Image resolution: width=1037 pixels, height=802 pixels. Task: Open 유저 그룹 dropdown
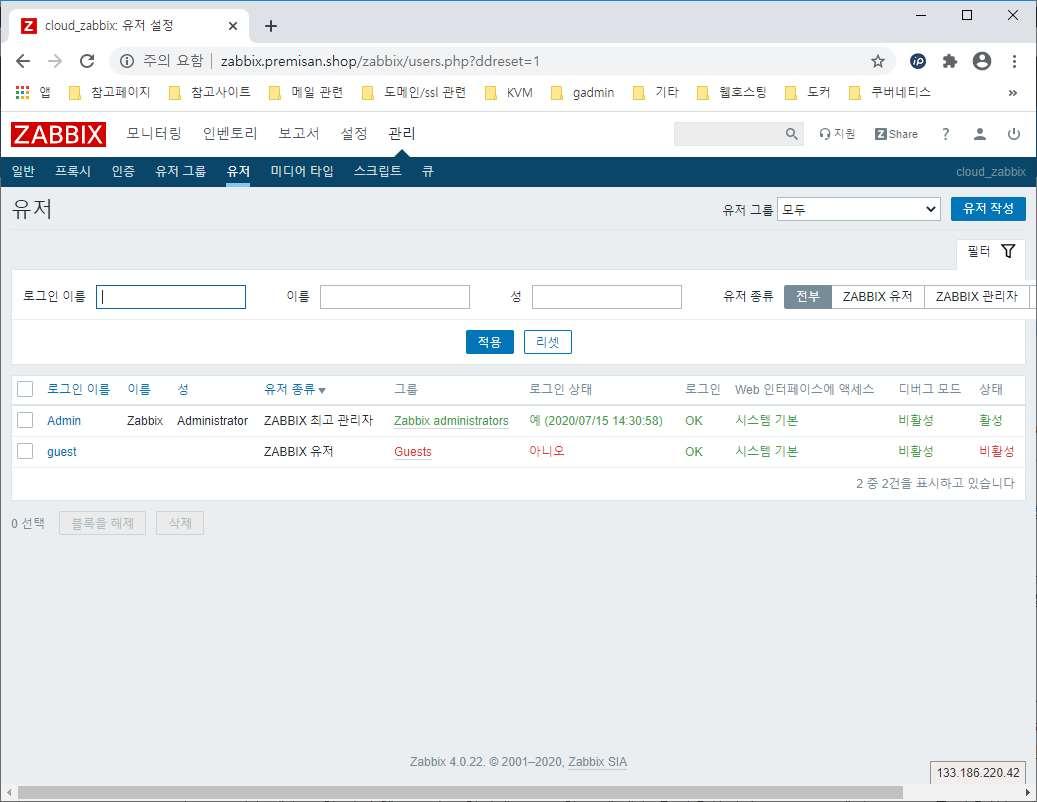click(858, 210)
